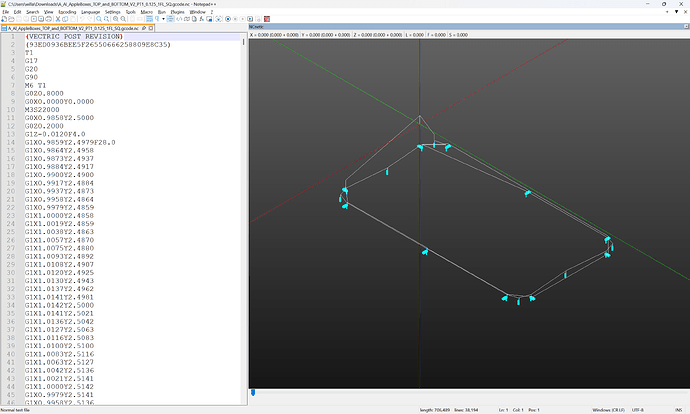The height and width of the screenshot is (414, 690).
Task: Toggle the Indent Guide toolbar icon
Action: [171, 19]
